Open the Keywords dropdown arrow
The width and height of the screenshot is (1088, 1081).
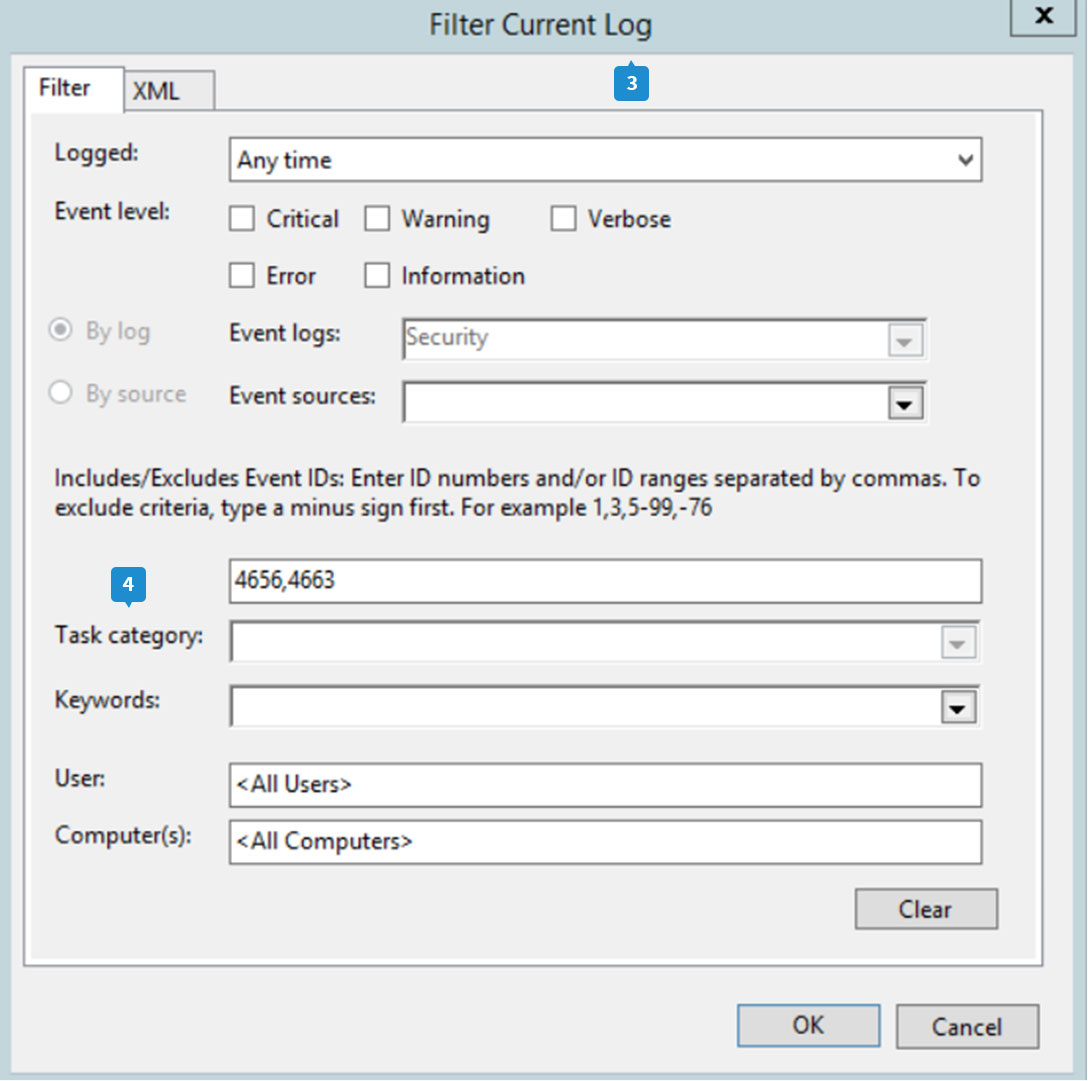pyautogui.click(x=958, y=708)
